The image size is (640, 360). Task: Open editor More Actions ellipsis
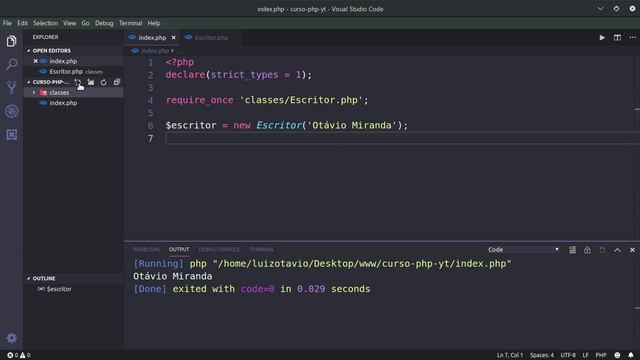click(632, 38)
